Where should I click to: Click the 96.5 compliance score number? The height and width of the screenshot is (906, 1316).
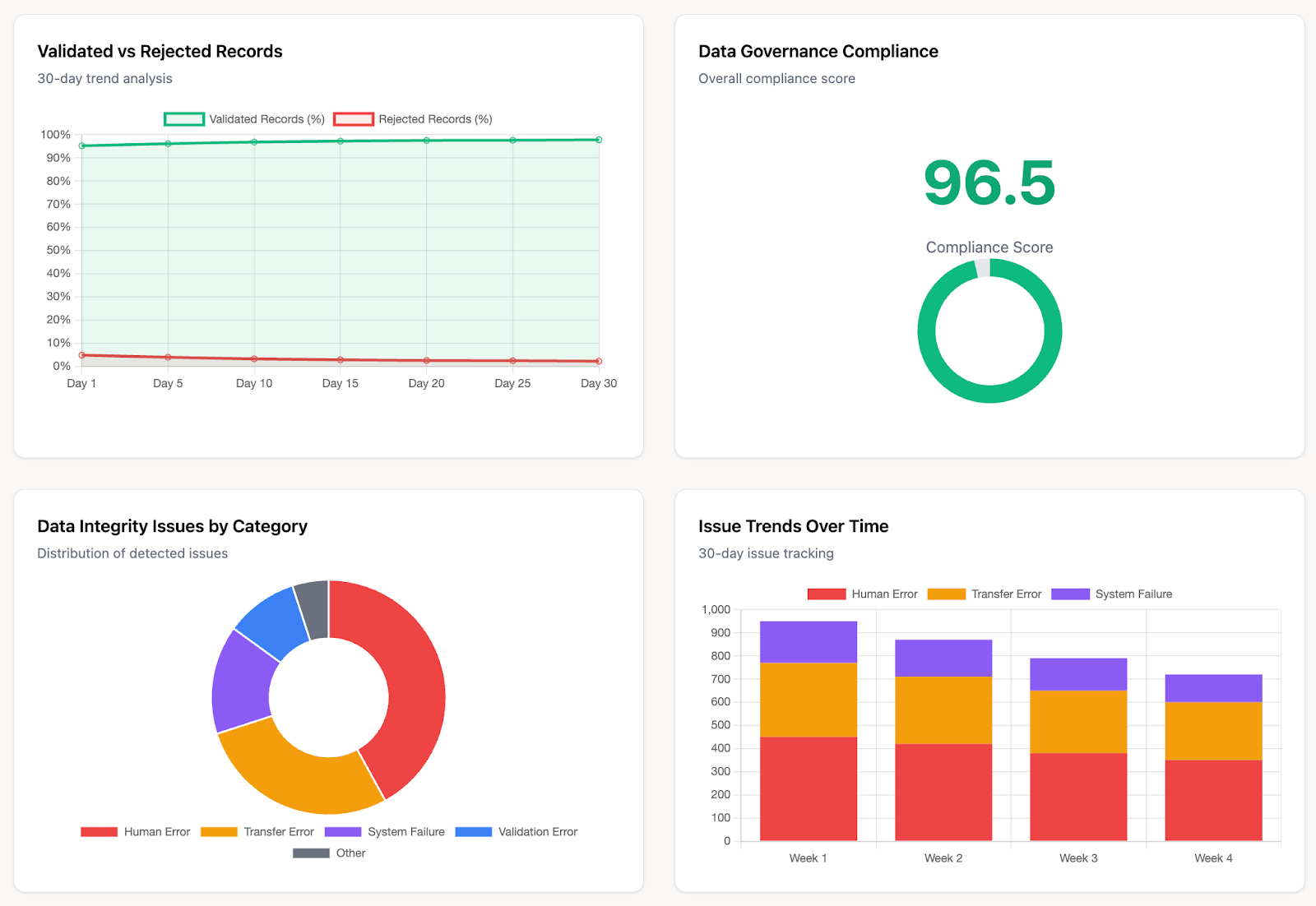(989, 183)
